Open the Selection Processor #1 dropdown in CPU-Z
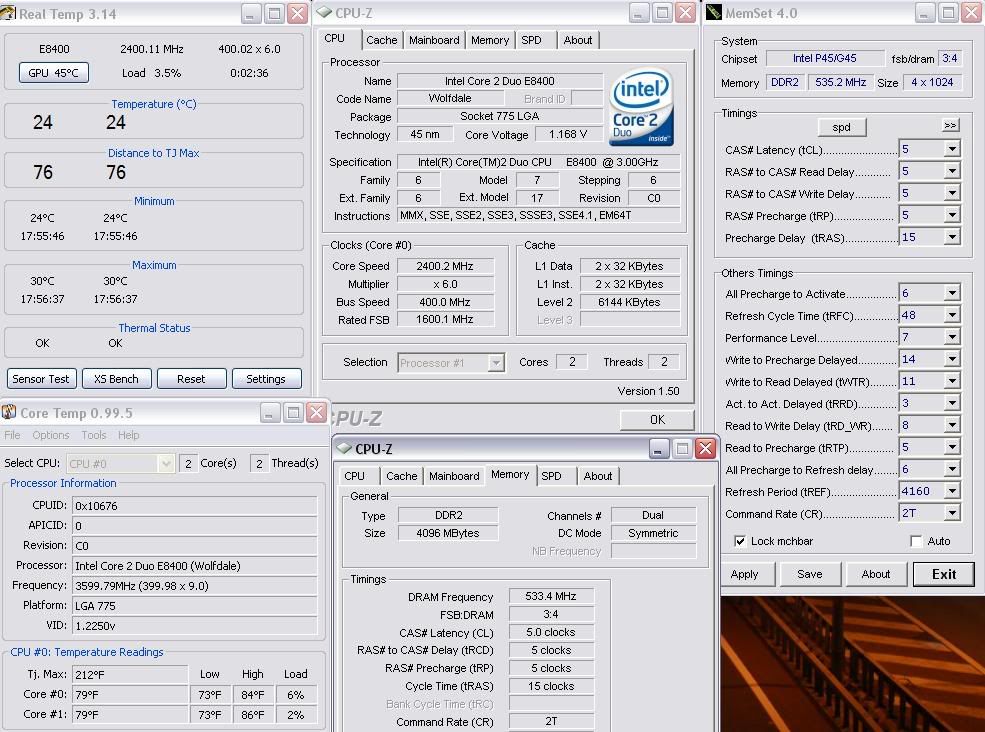This screenshot has height=732, width=985. click(496, 363)
